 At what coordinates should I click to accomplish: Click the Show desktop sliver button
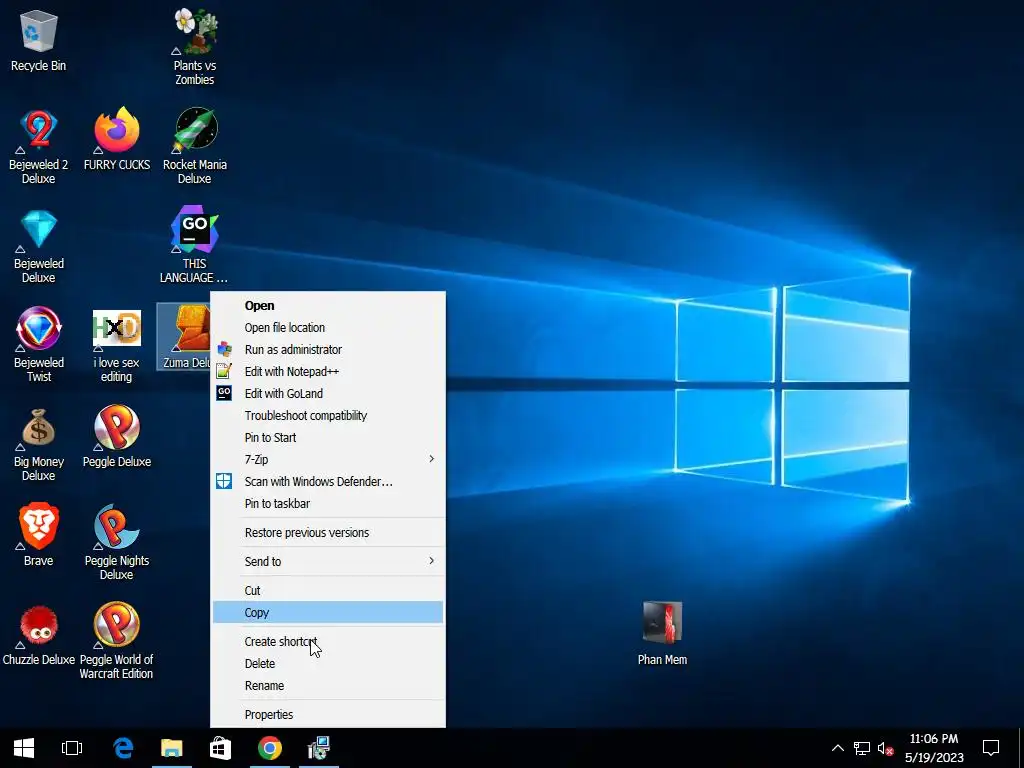[x=1020, y=748]
